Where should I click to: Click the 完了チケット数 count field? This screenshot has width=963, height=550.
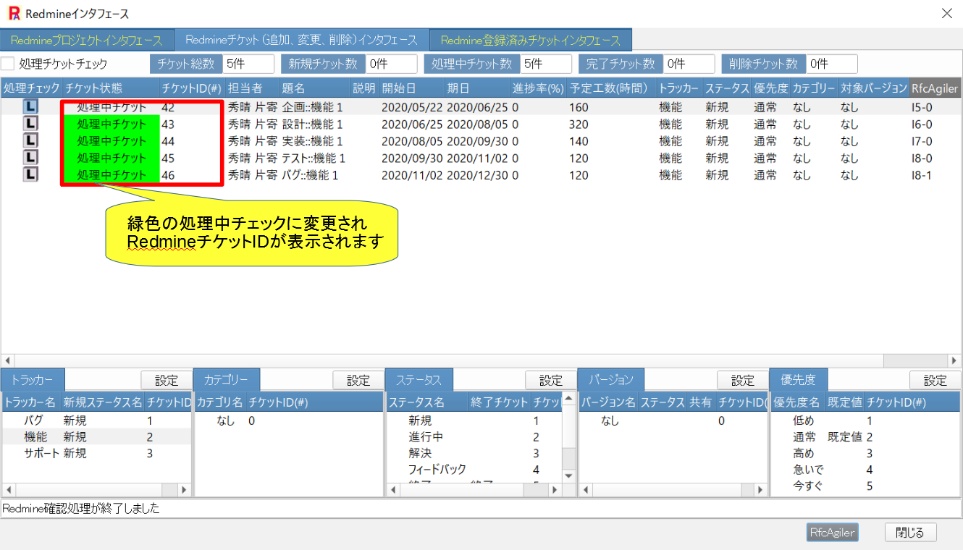[x=689, y=64]
